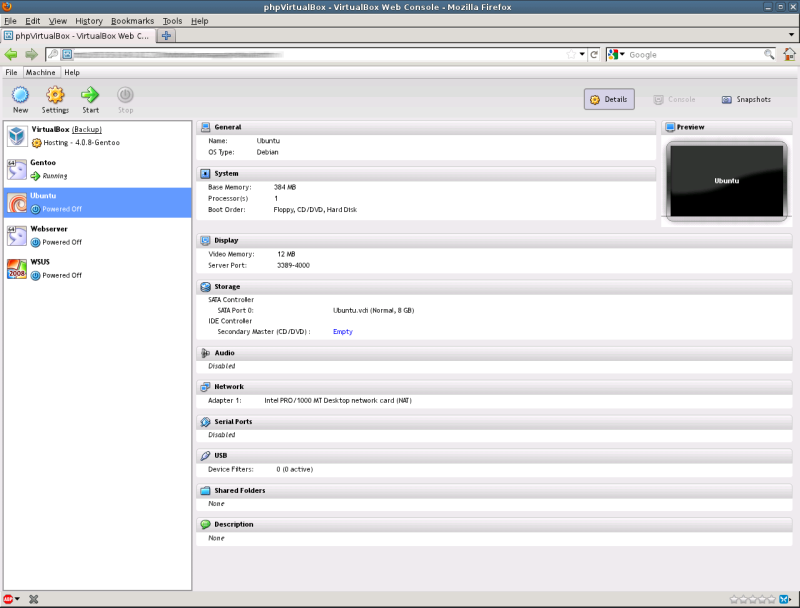Click the Backup host link
Image resolution: width=800 pixels, height=608 pixels.
(x=87, y=130)
